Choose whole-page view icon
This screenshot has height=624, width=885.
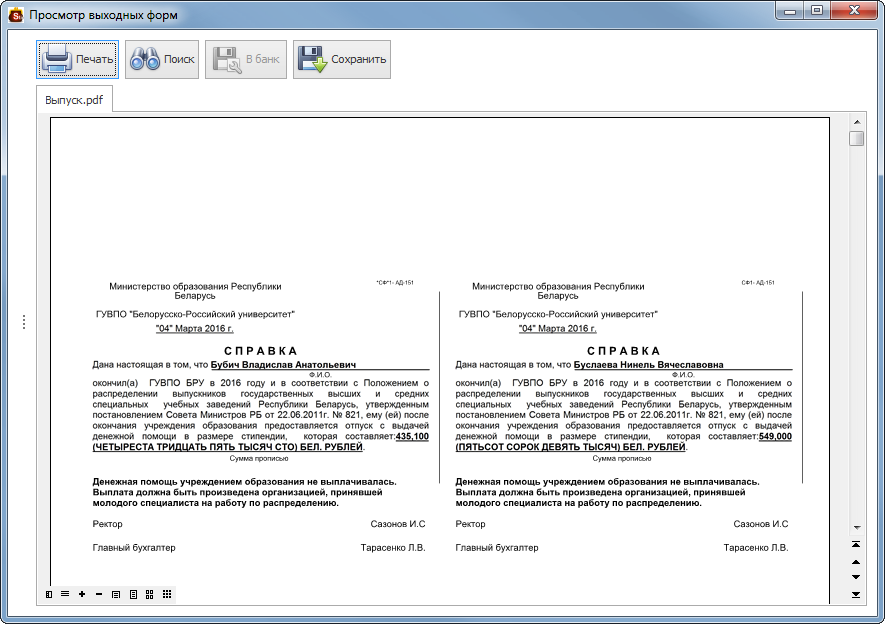tap(133, 594)
